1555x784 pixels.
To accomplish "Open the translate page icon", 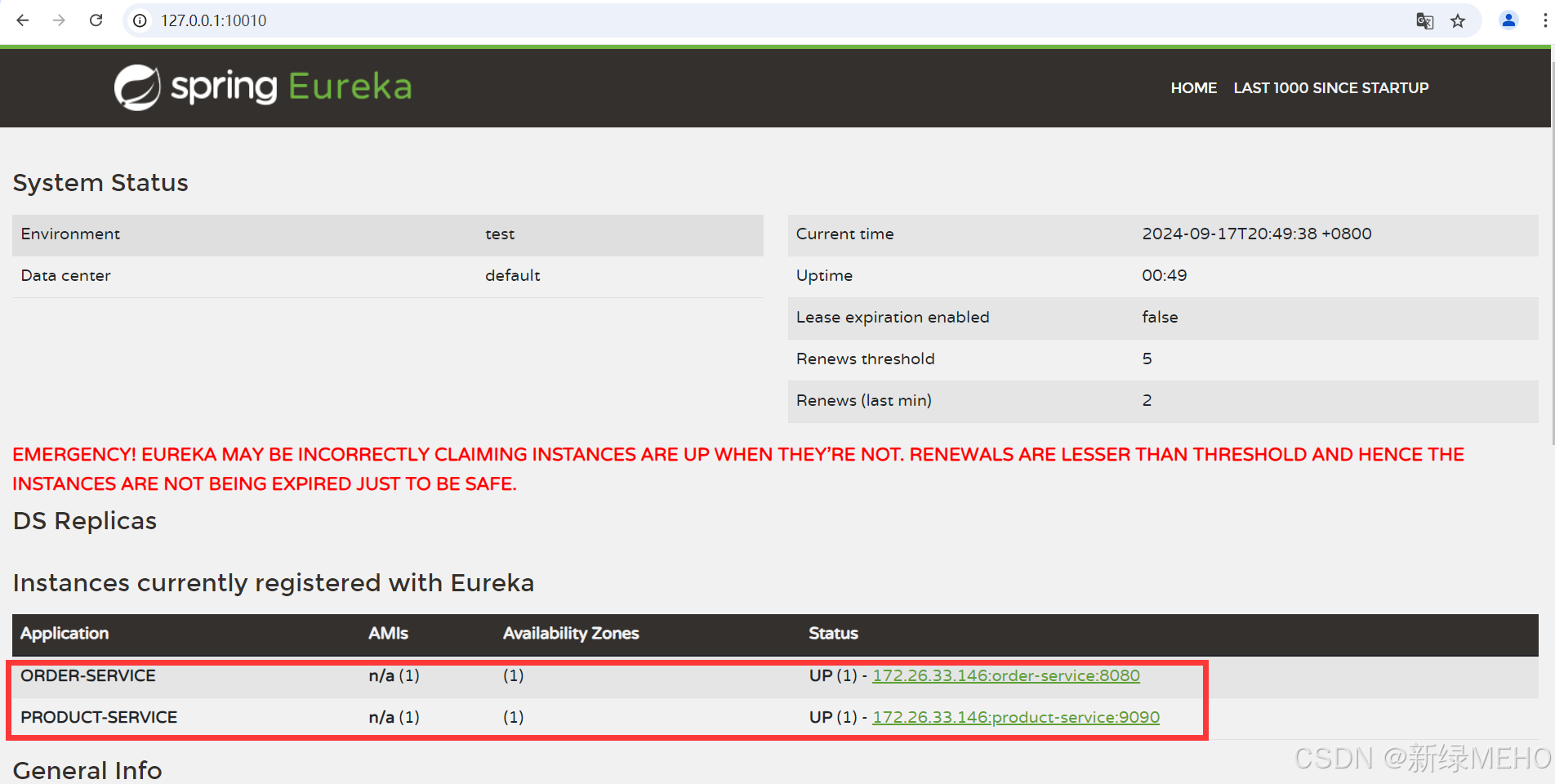I will click(x=1424, y=20).
